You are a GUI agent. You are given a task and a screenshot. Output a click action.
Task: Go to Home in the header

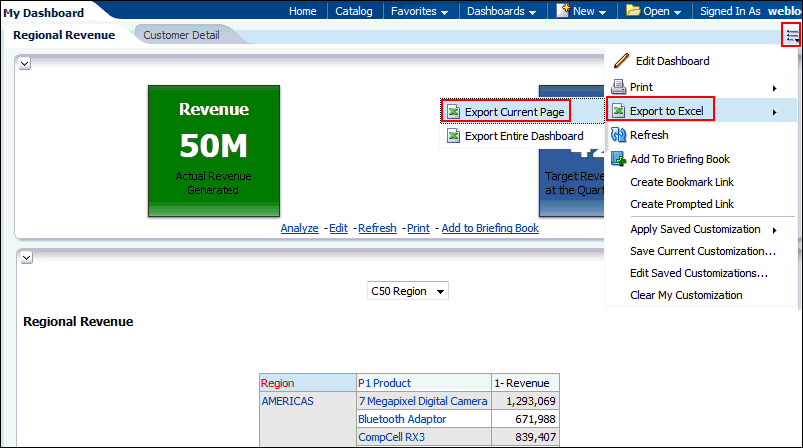[302, 11]
